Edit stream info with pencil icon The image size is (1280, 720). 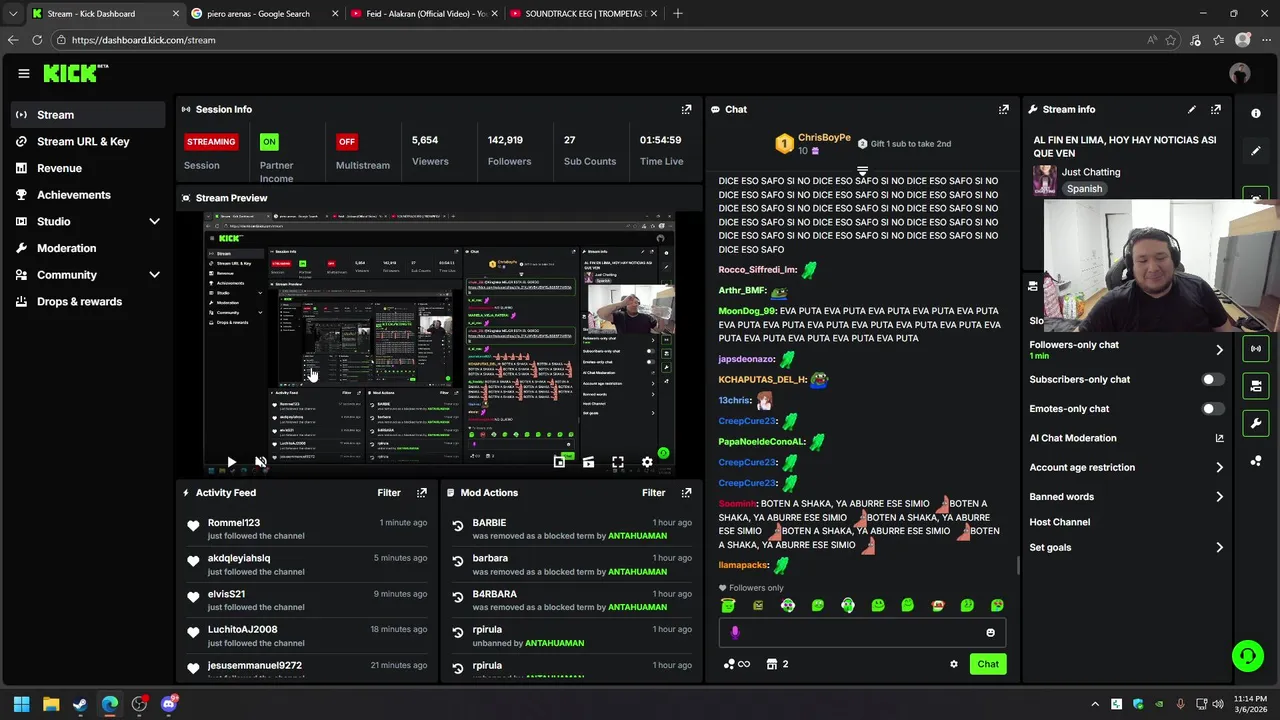[1191, 109]
